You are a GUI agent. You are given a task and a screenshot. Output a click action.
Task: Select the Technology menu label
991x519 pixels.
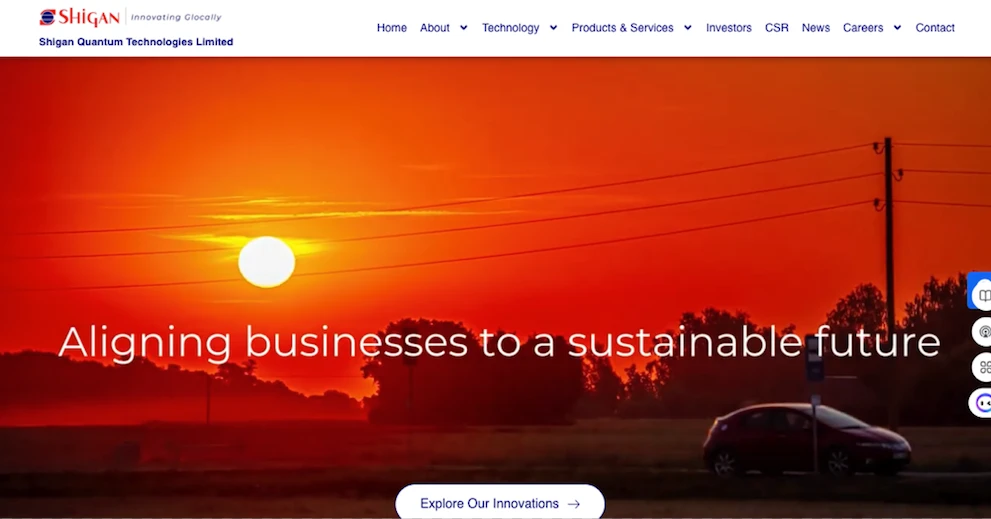[x=511, y=28]
